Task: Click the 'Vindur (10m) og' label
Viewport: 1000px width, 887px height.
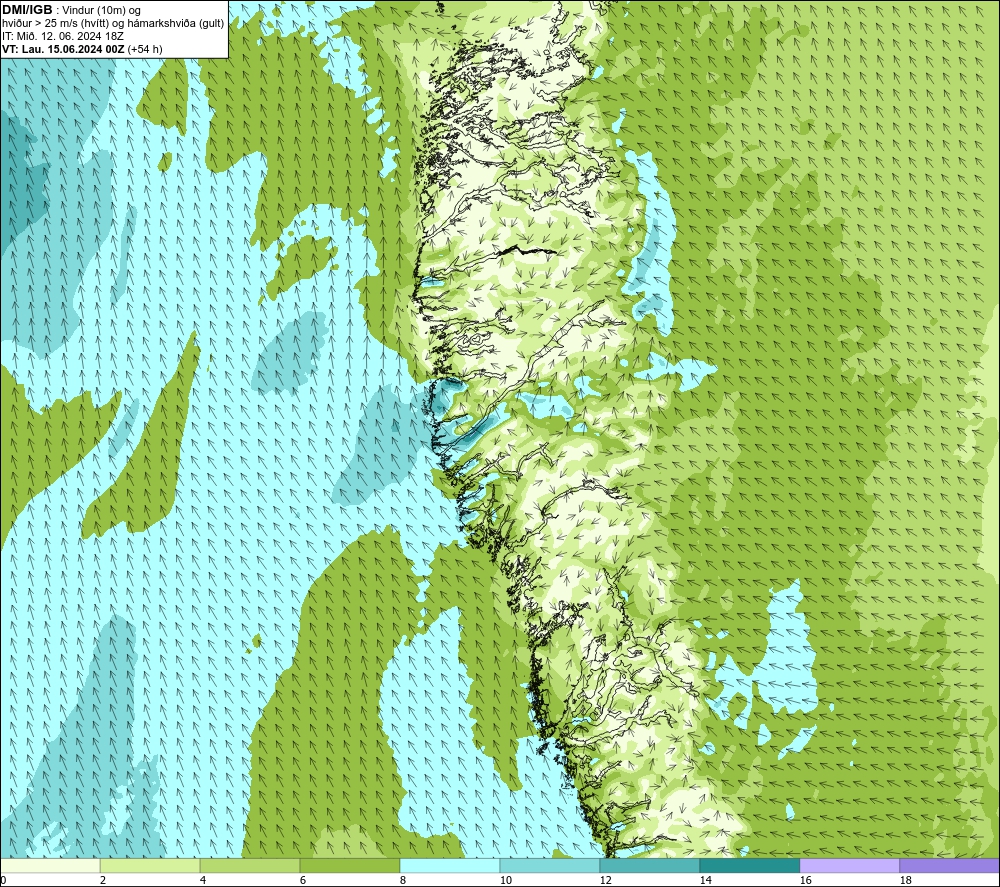Action: pyautogui.click(x=102, y=11)
